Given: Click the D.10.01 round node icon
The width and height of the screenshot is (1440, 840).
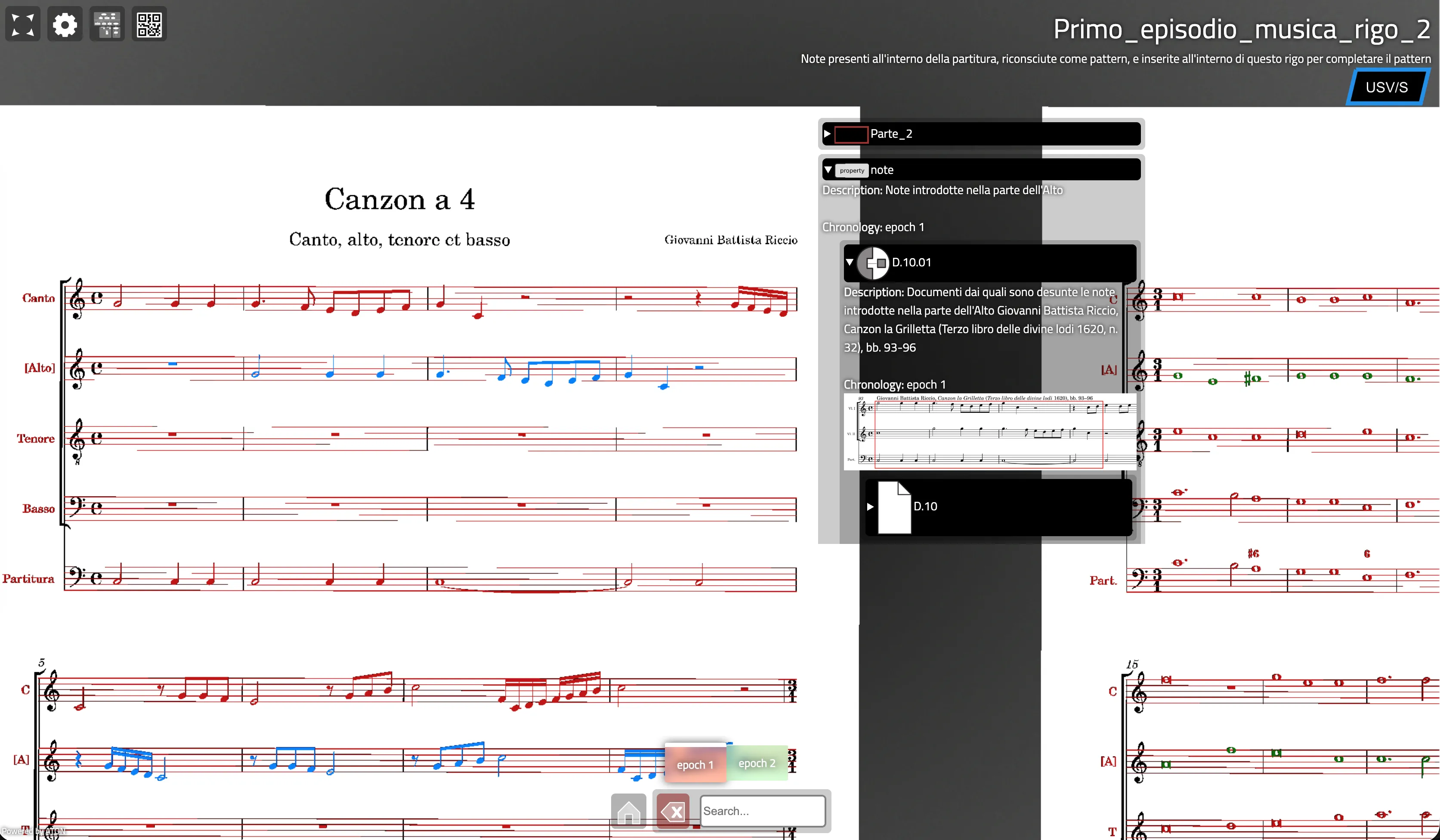Looking at the screenshot, I should 873,263.
